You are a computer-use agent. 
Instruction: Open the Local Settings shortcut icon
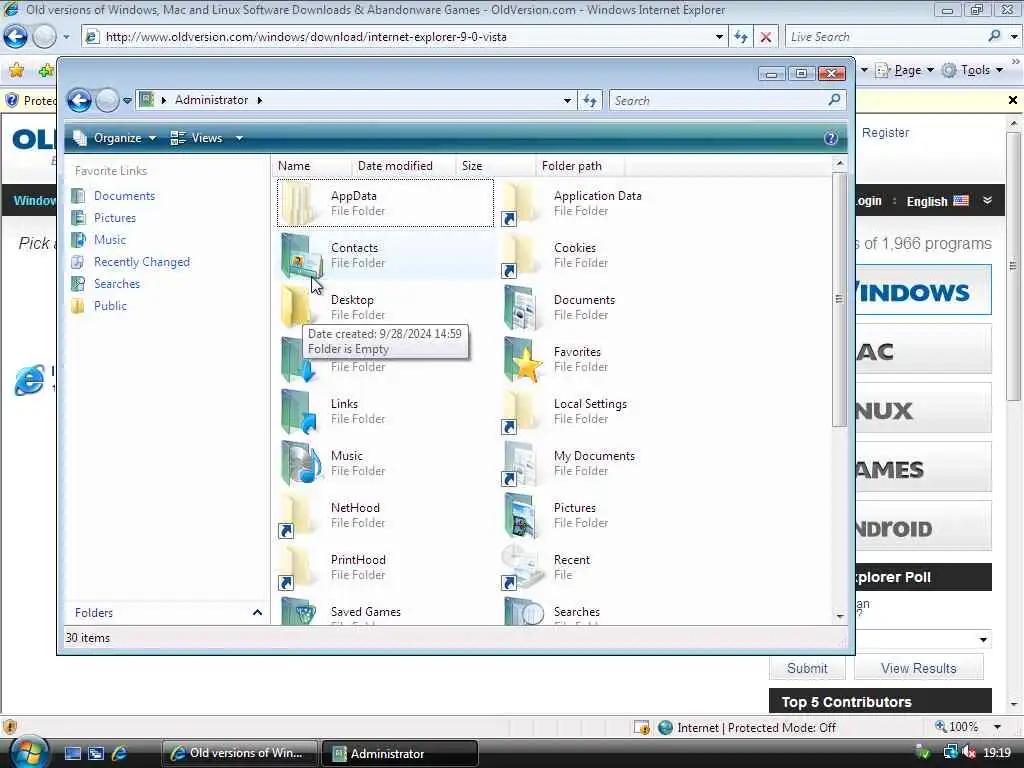(x=520, y=411)
